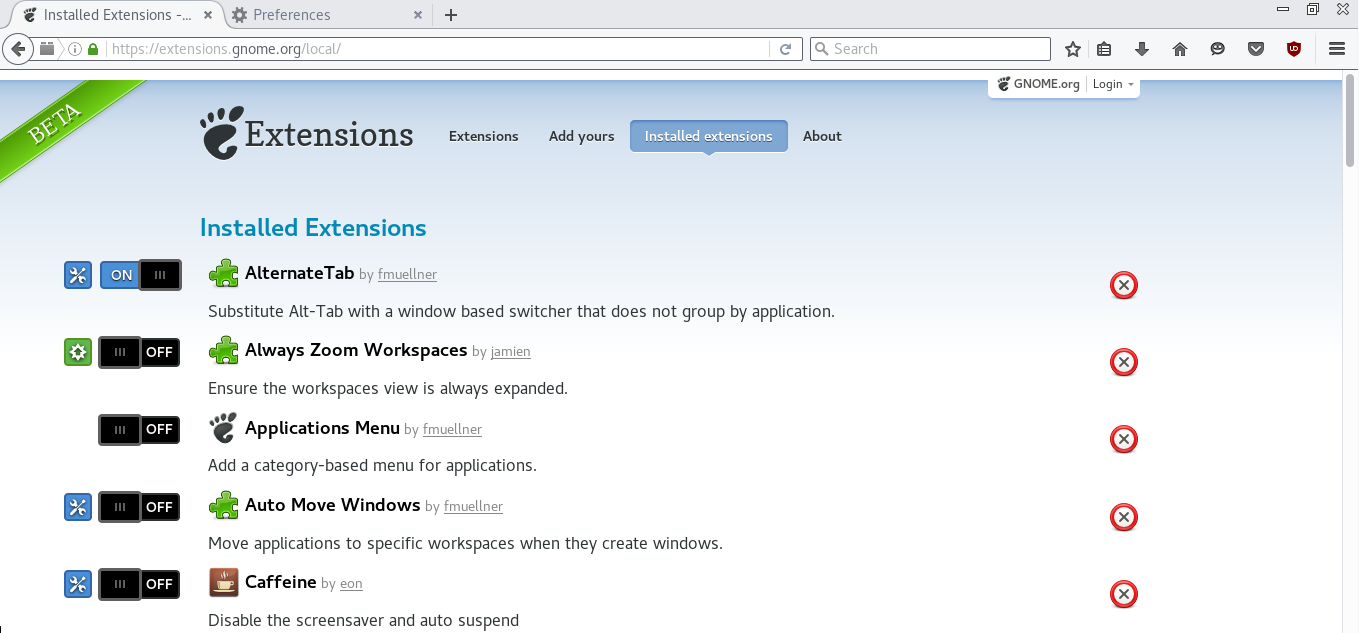The width and height of the screenshot is (1359, 633).
Task: Open AlternateTab settings wrench icon
Action: coord(78,275)
